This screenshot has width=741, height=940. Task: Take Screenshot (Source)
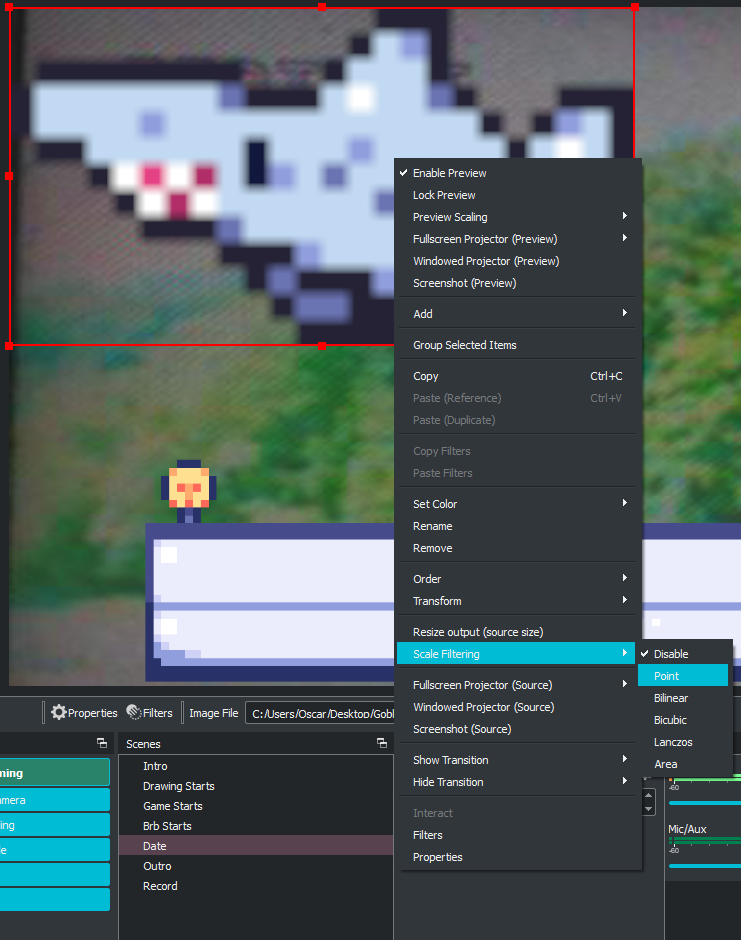pyautogui.click(x=517, y=729)
